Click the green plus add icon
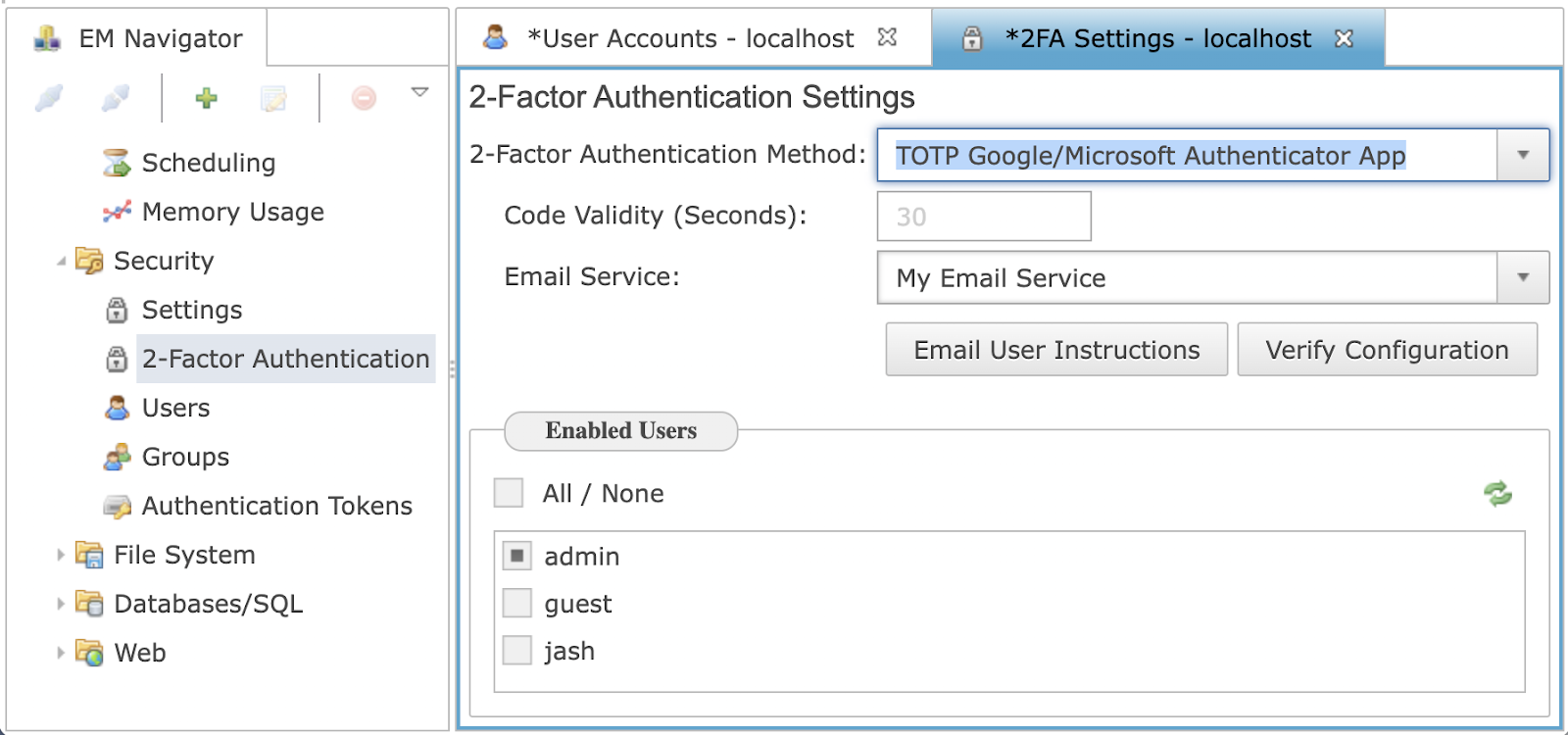Image resolution: width=1568 pixels, height=735 pixels. 207,98
